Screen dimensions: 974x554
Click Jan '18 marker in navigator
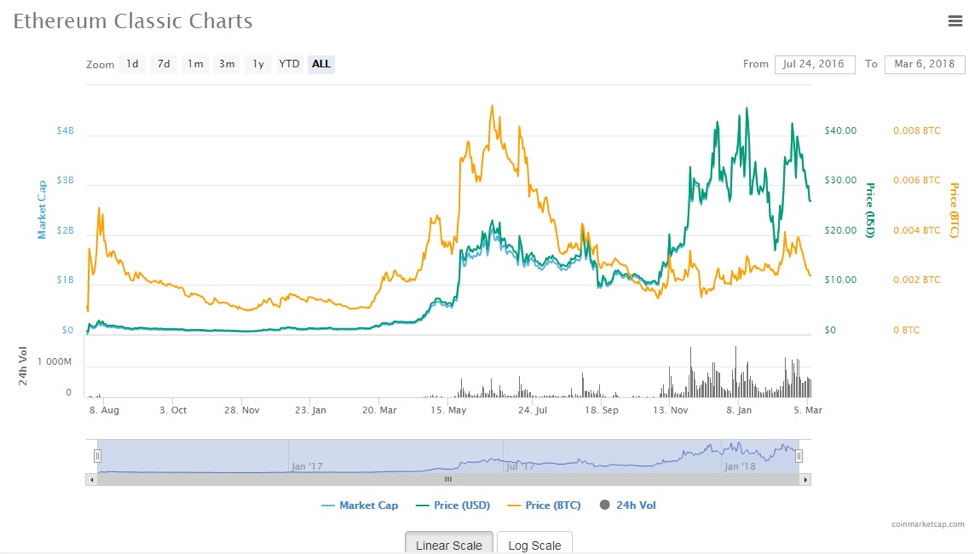click(740, 466)
